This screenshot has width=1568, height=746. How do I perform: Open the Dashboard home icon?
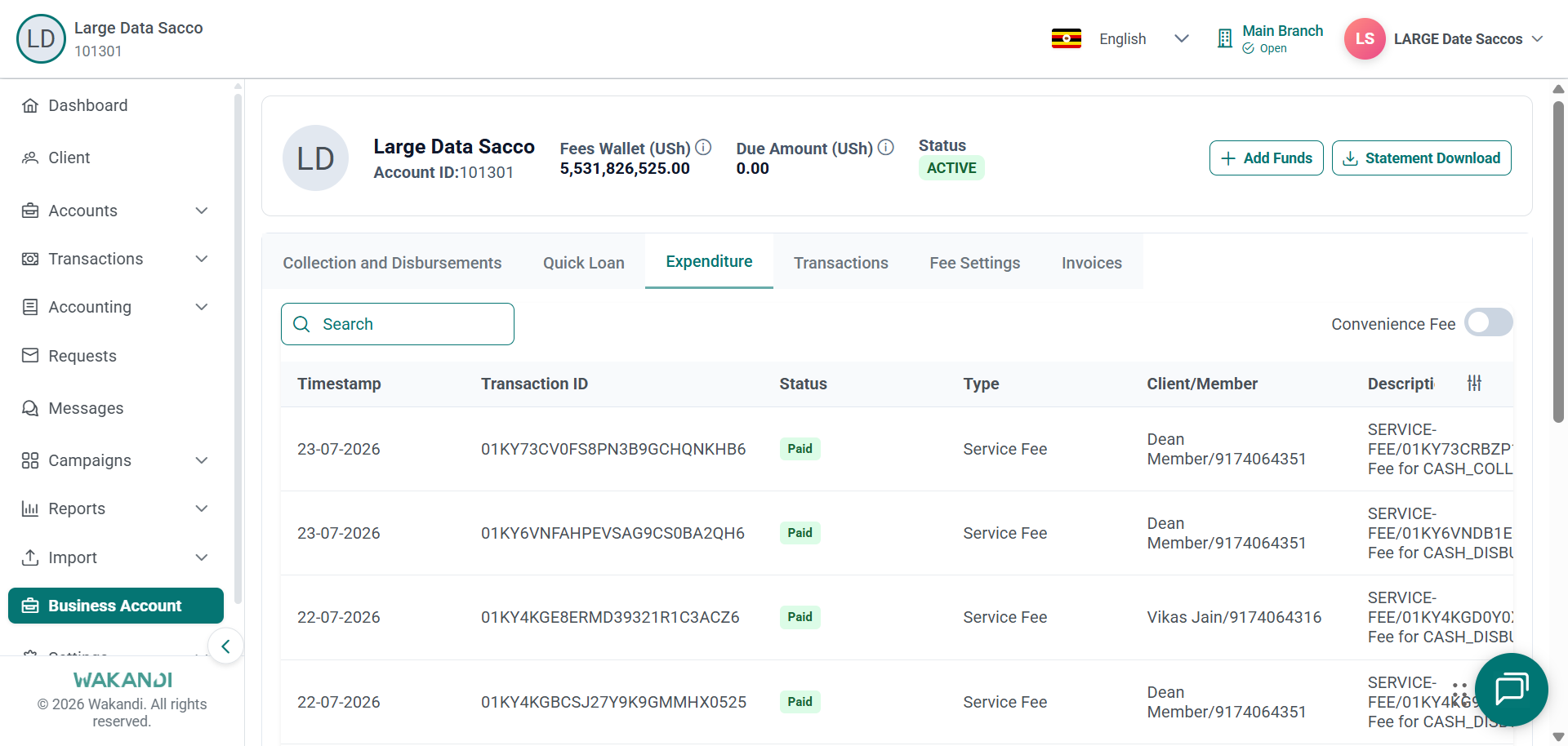(x=30, y=105)
